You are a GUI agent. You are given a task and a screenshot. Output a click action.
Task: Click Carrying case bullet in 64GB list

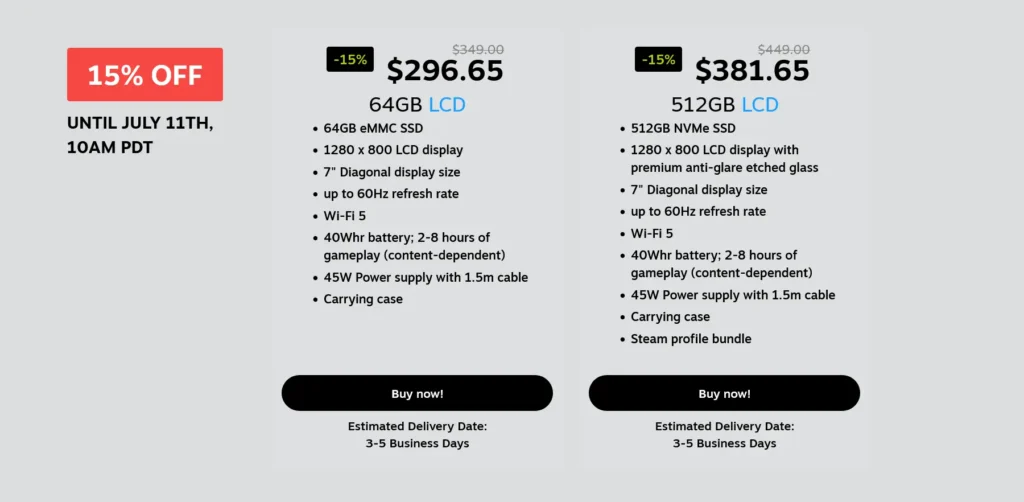[x=363, y=299]
